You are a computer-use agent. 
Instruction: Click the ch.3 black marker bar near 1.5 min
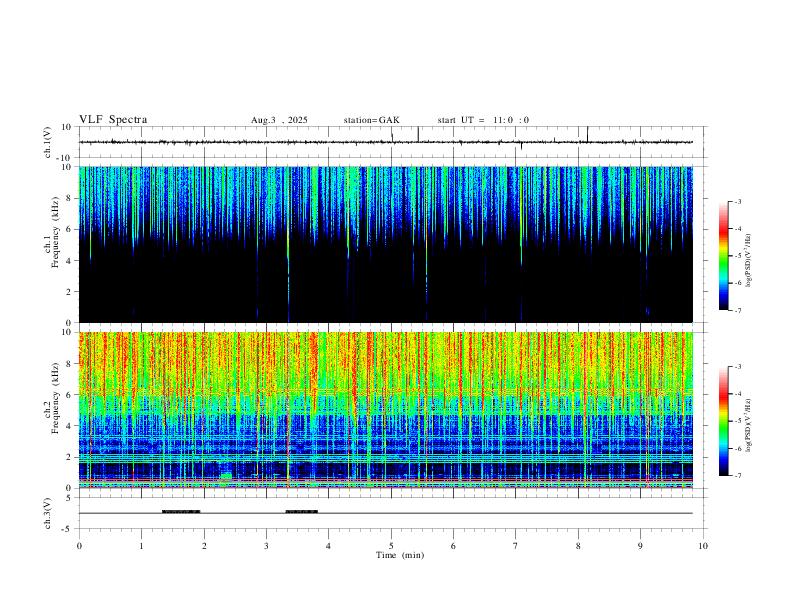tap(181, 512)
